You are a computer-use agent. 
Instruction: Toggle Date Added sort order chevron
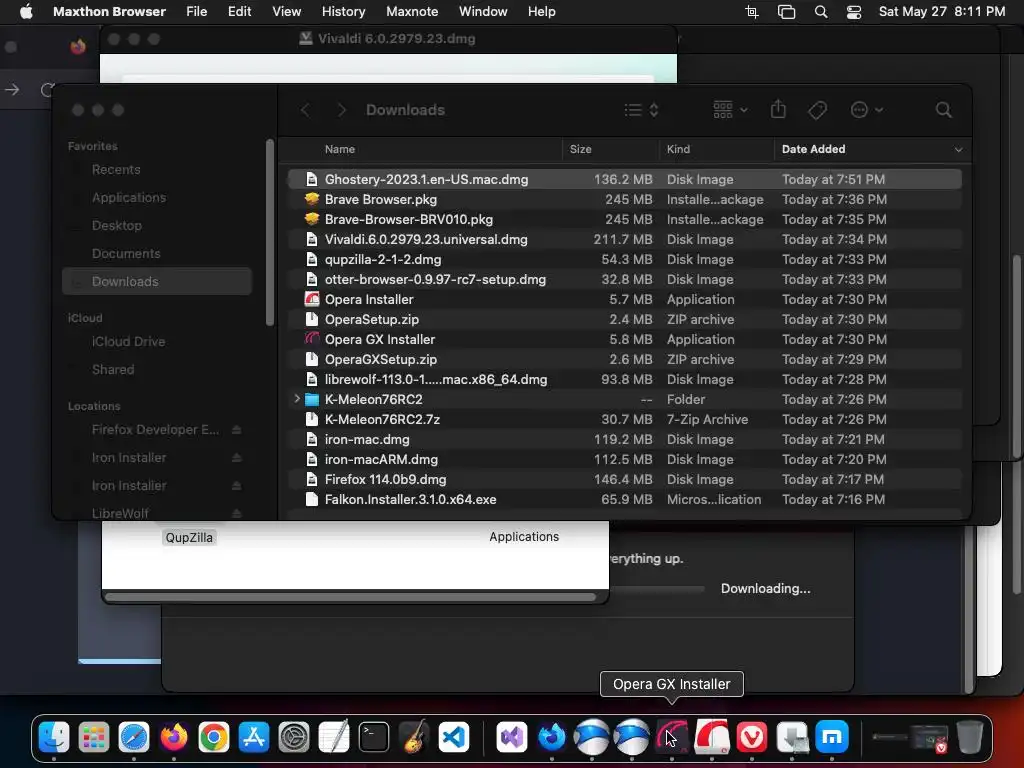coord(958,150)
